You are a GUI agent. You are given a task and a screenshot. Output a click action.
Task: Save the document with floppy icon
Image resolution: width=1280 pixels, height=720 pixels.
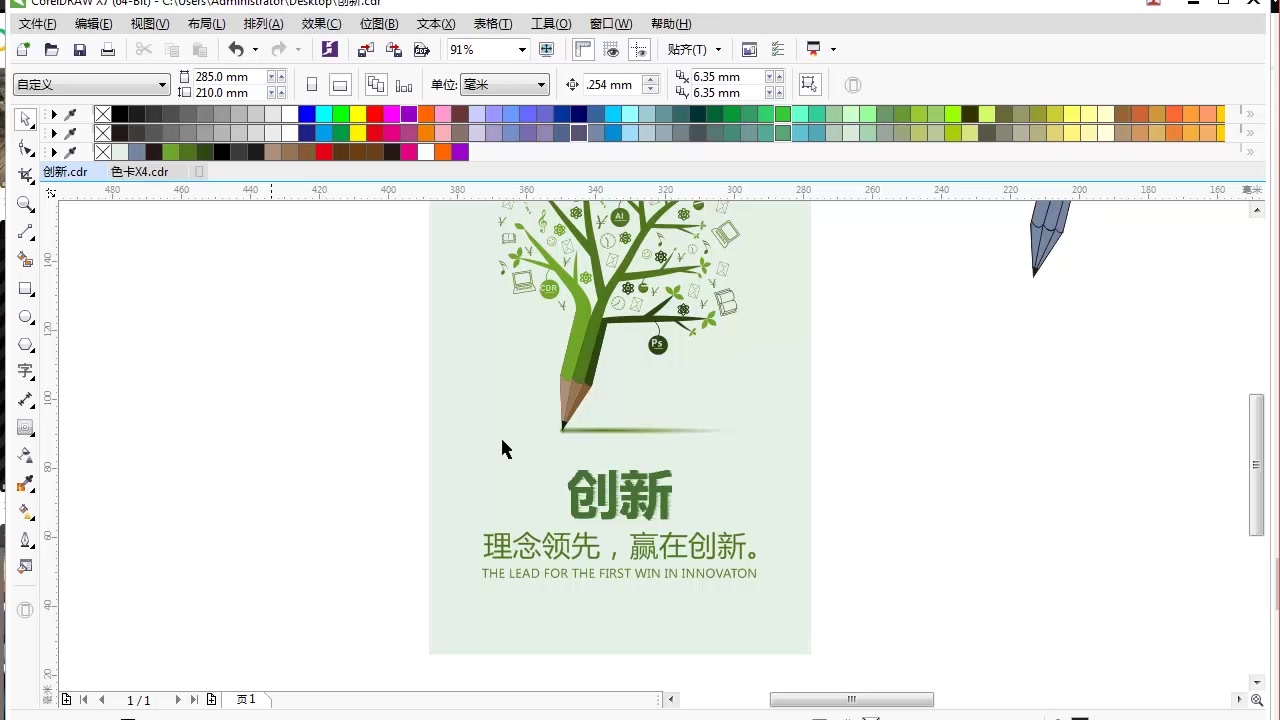pyautogui.click(x=80, y=50)
